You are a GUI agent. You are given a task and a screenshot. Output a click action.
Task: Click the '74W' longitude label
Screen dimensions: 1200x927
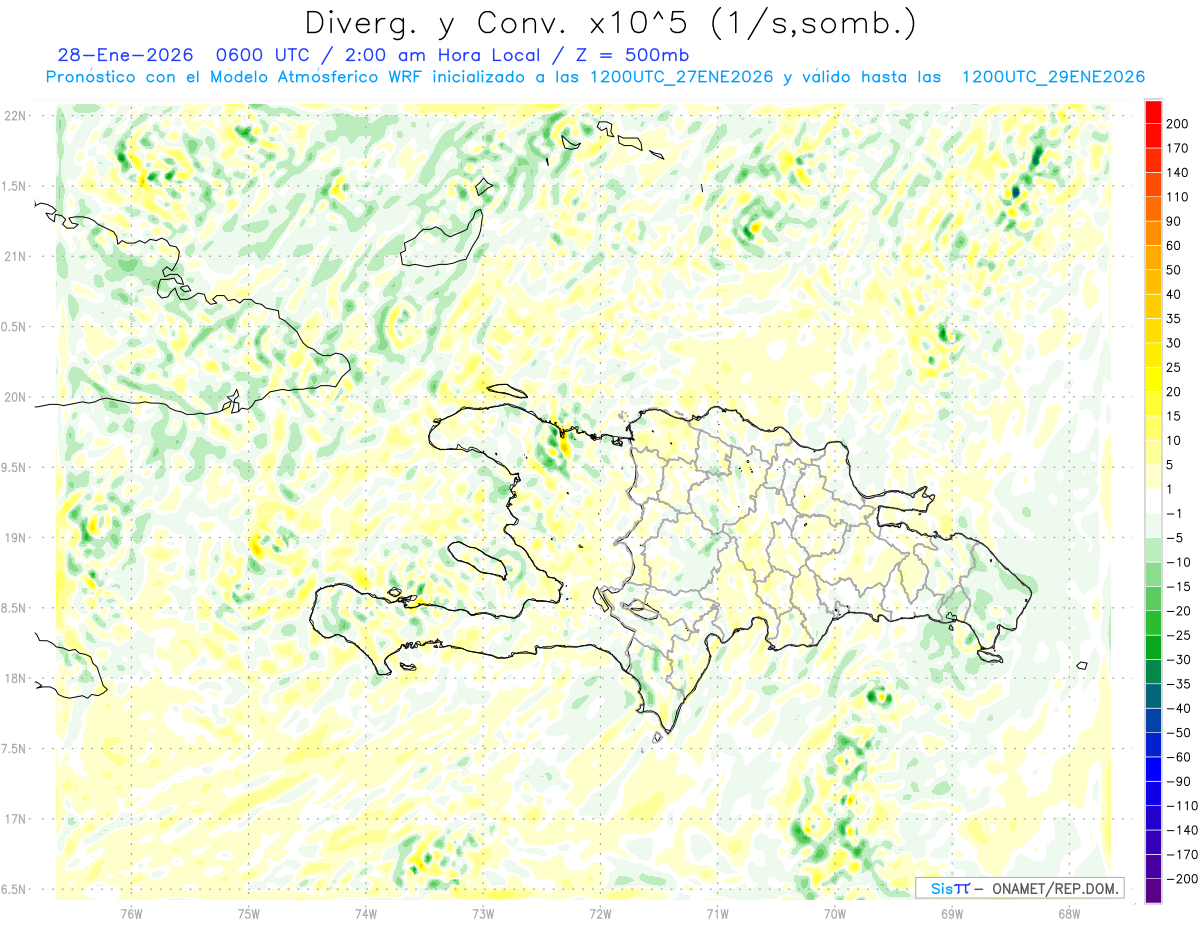tap(366, 914)
